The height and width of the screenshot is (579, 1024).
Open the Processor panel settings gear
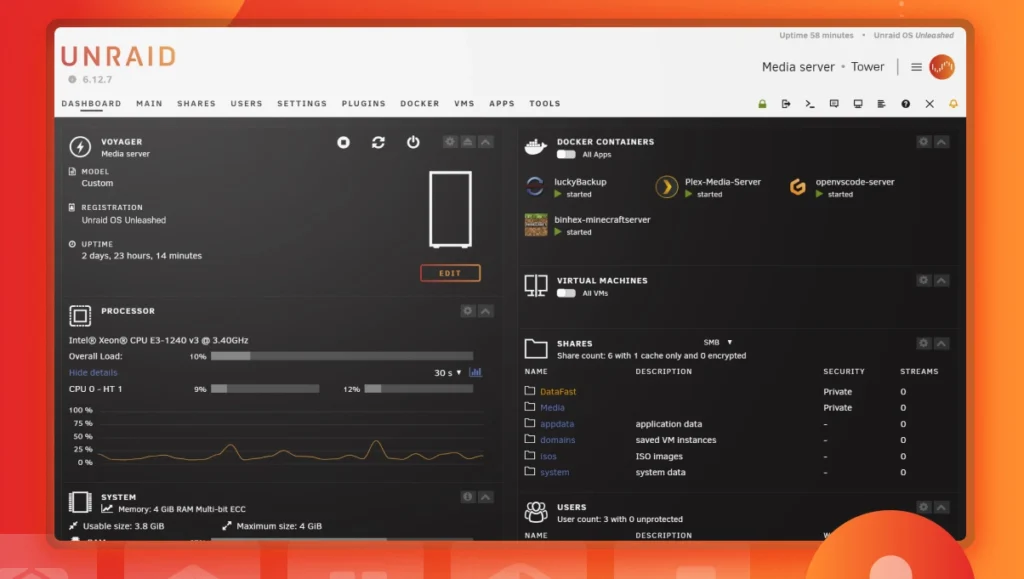click(x=466, y=310)
